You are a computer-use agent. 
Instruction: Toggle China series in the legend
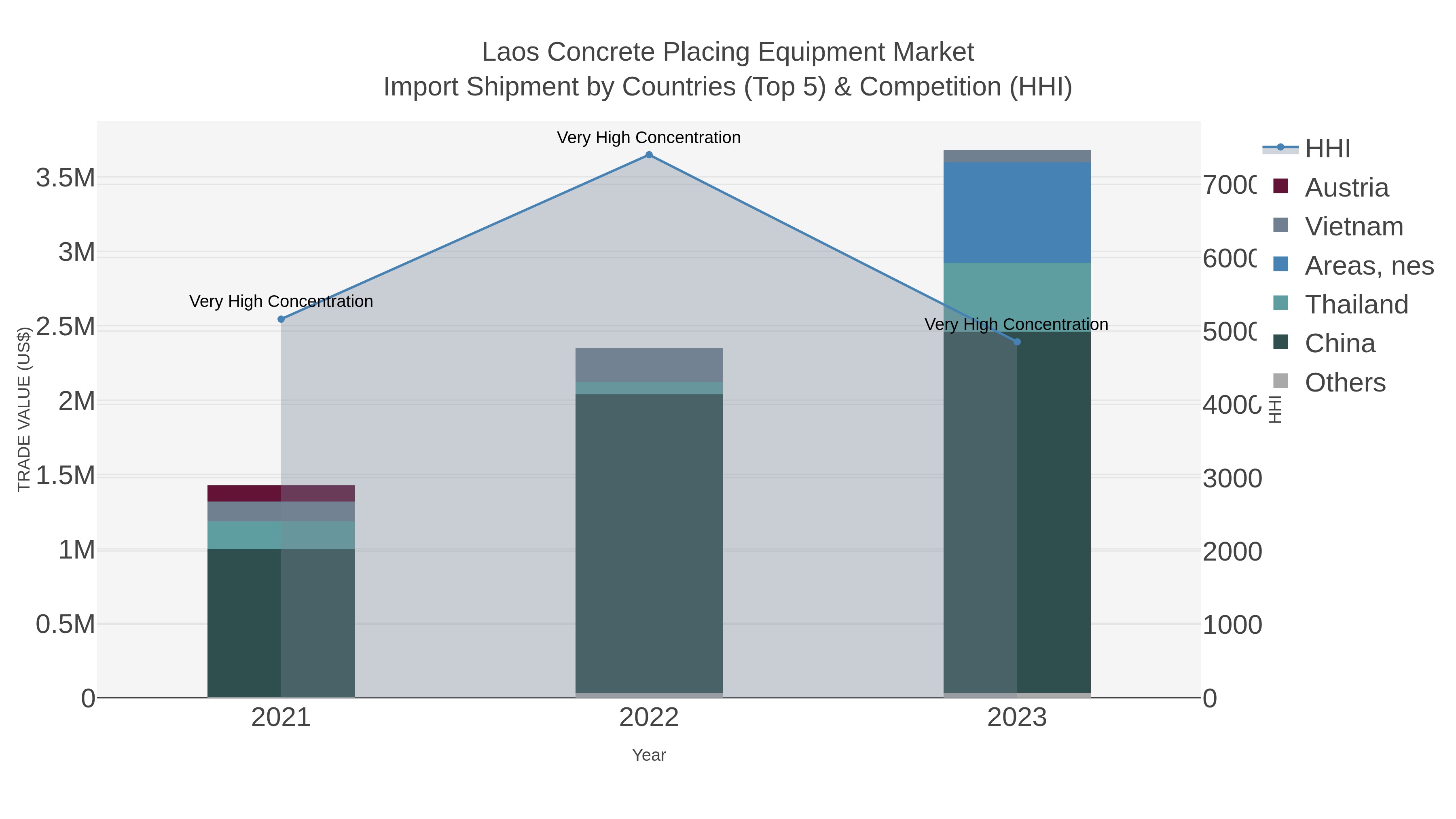coord(1324,343)
